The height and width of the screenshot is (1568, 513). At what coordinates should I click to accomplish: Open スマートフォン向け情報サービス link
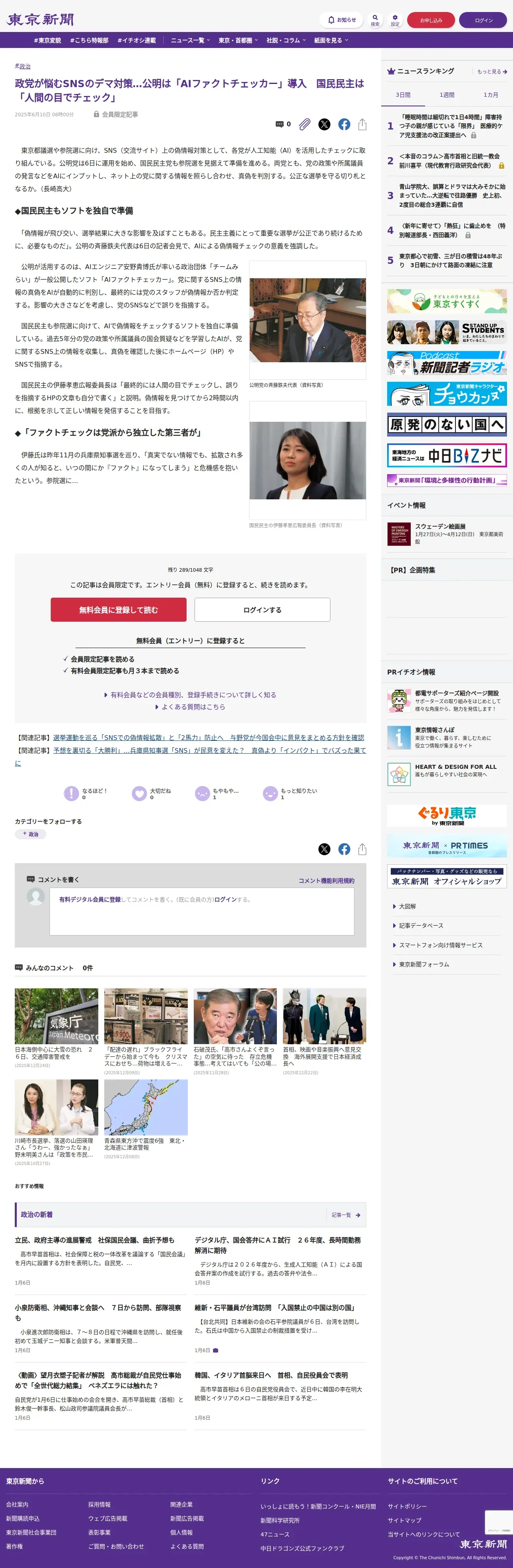[441, 945]
